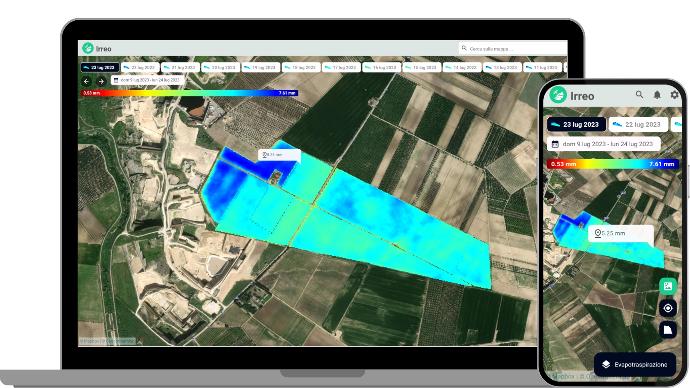
Task: Open the desktop date range picker field
Action: coord(147,81)
